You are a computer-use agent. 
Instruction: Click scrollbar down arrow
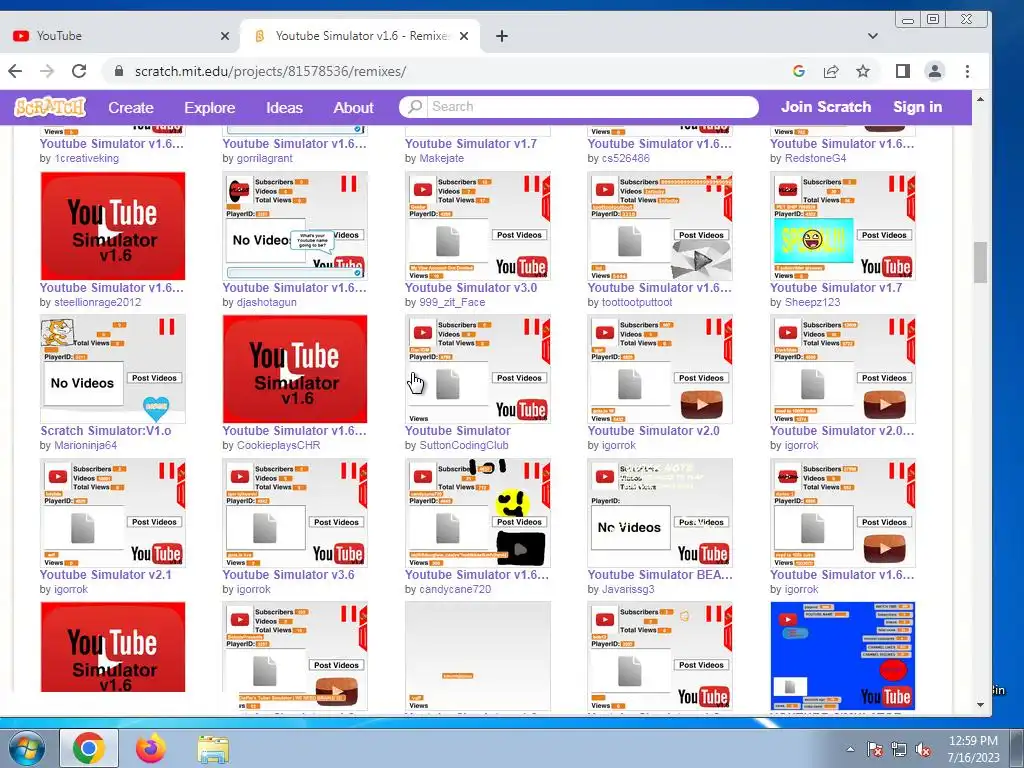point(980,705)
